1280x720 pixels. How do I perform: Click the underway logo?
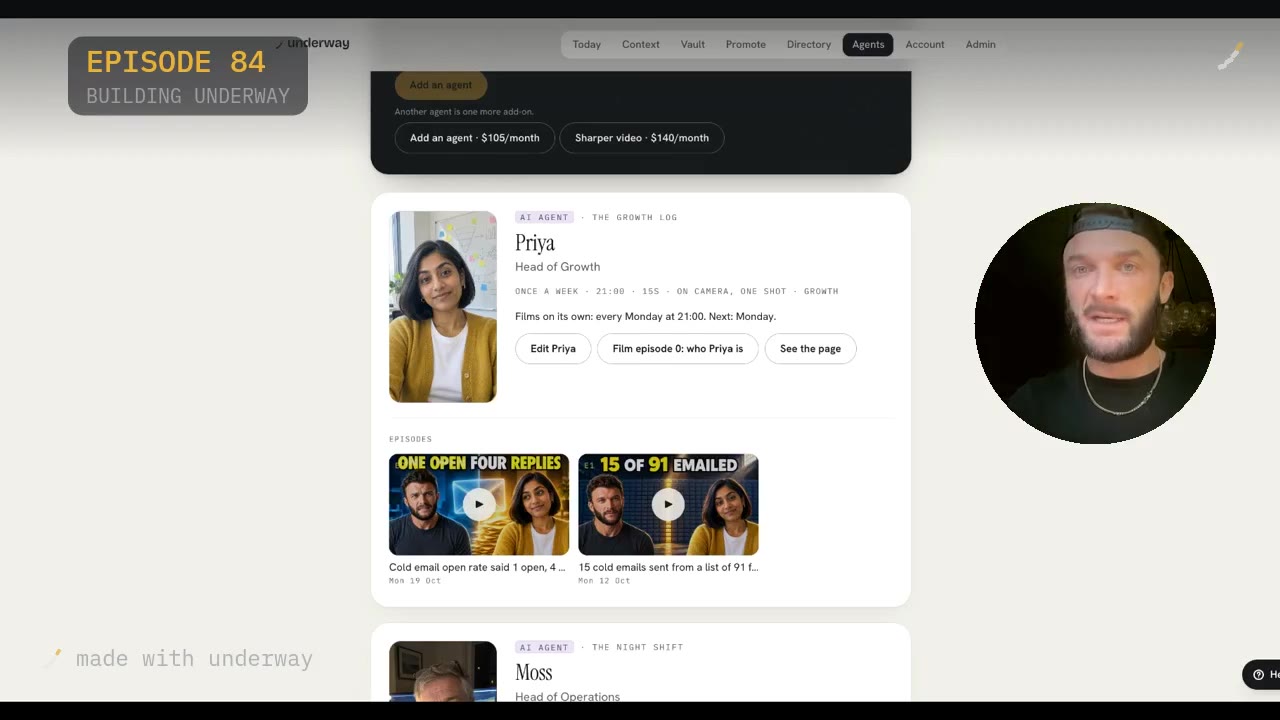314,43
